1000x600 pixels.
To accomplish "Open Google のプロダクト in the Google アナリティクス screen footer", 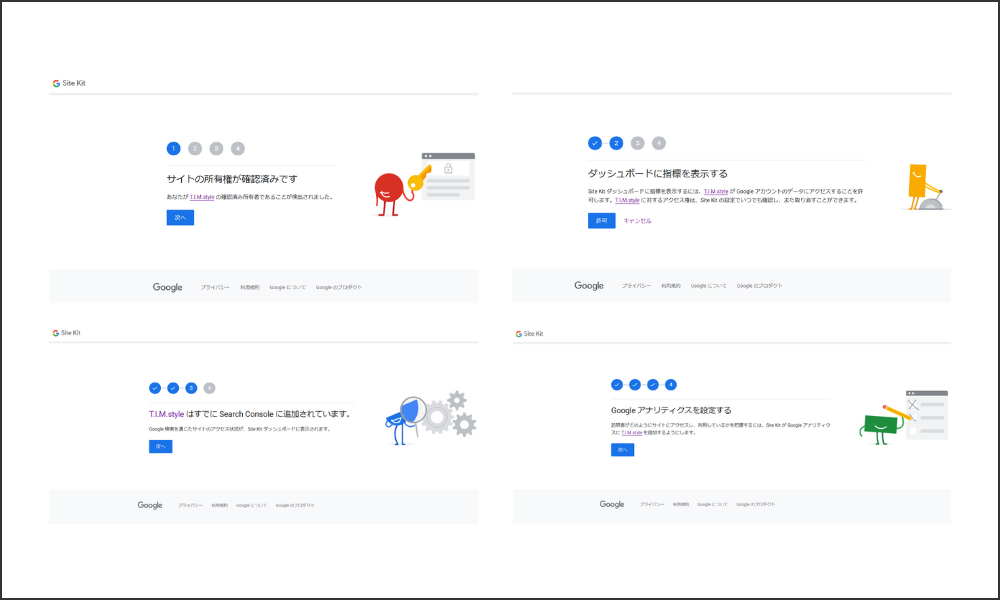I will 756,504.
